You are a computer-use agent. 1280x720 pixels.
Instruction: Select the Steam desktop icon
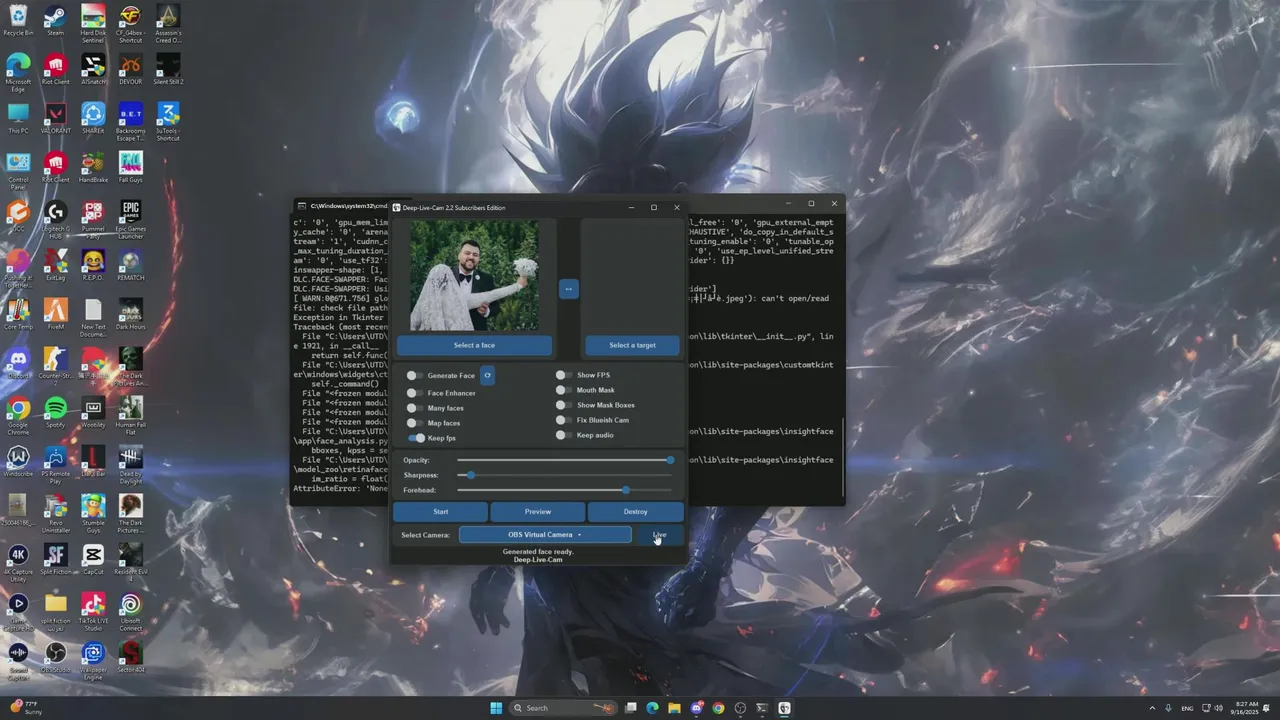tap(55, 20)
